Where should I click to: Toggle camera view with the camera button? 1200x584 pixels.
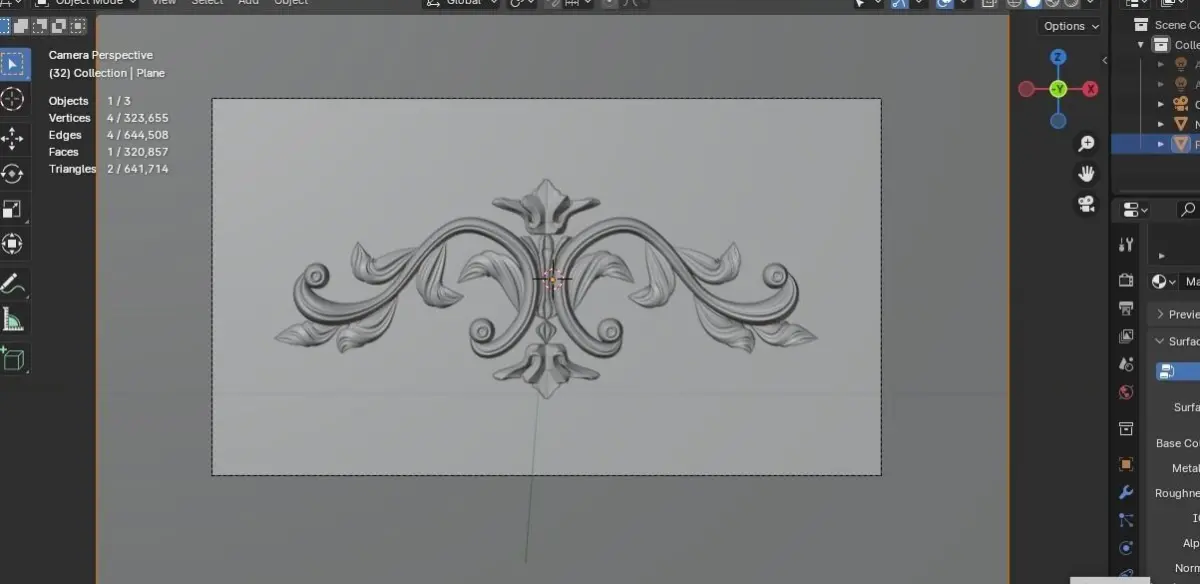tap(1086, 204)
